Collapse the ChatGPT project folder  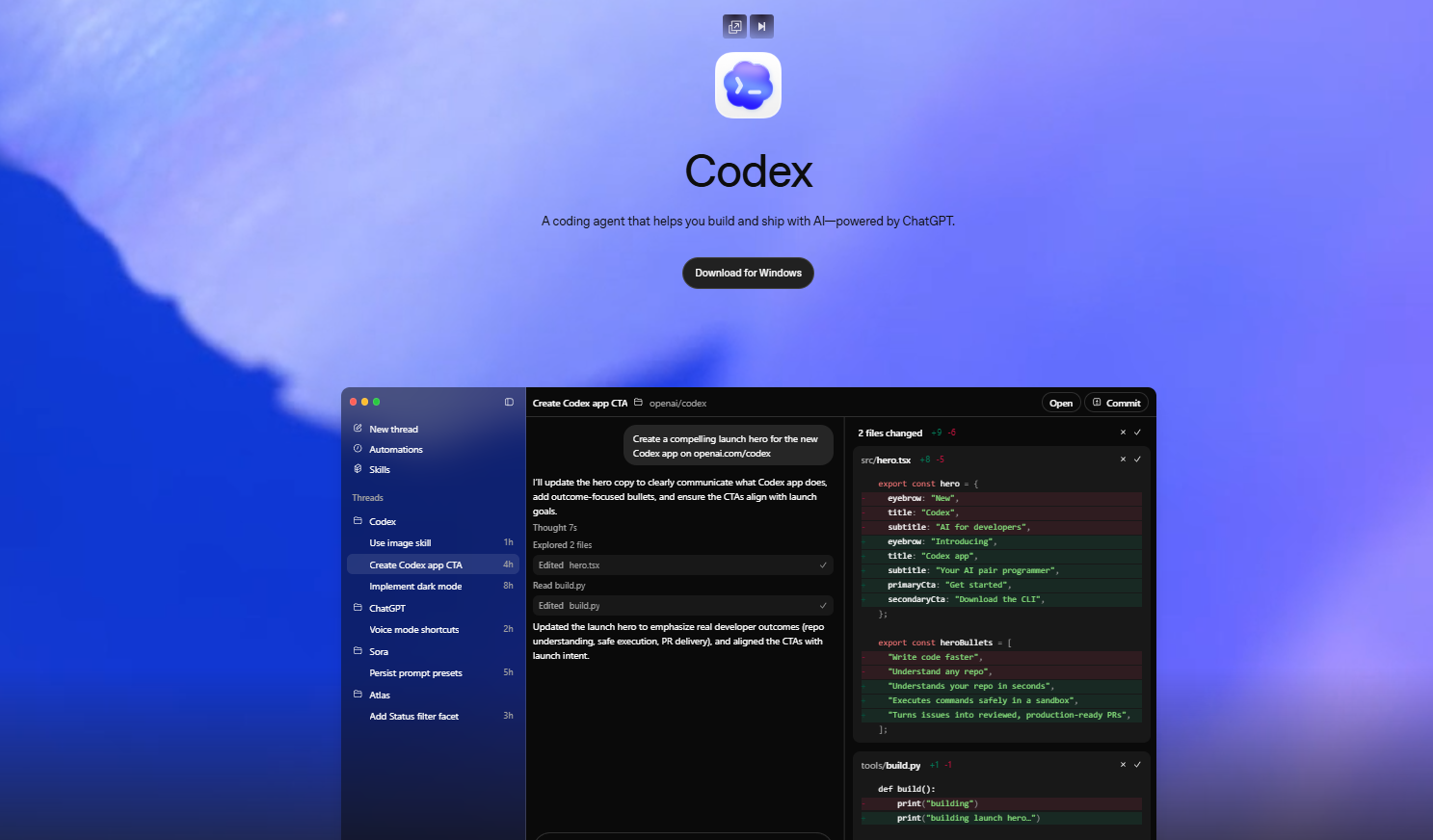358,608
